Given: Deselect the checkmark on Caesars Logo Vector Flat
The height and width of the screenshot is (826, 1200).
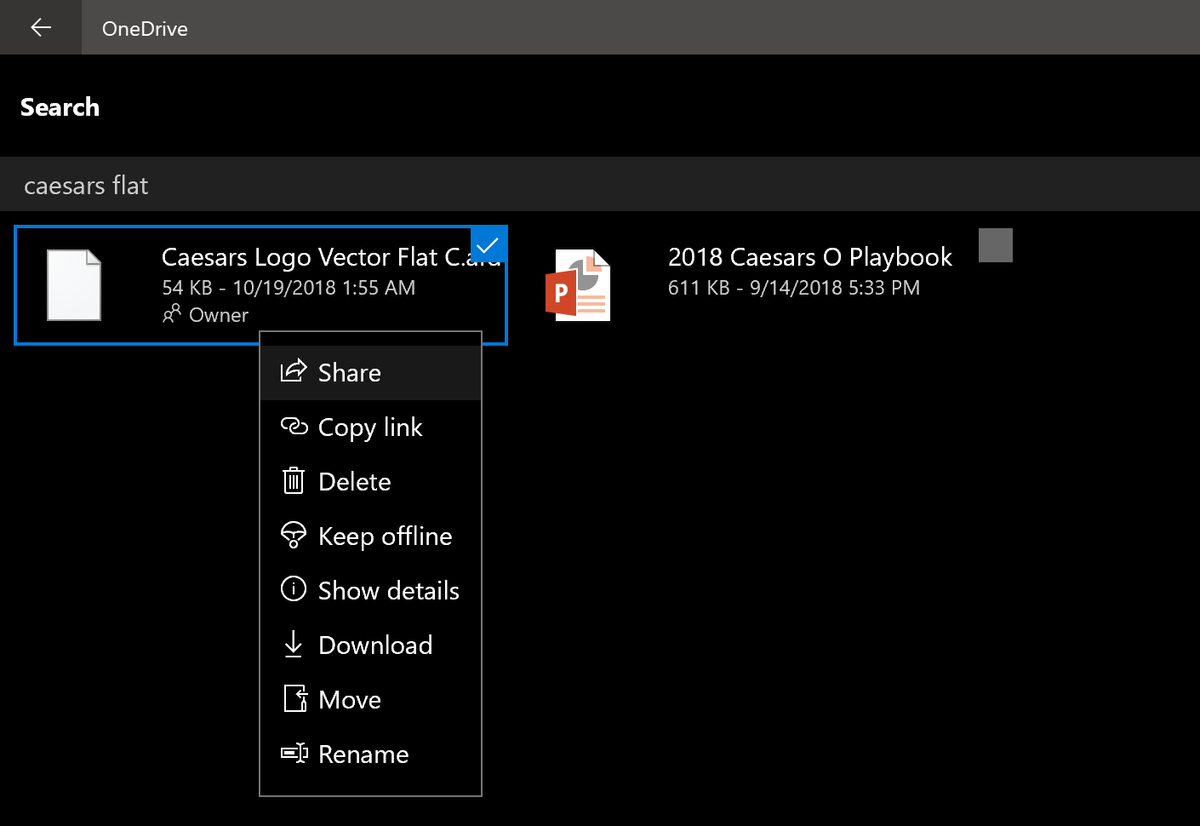Looking at the screenshot, I should coord(489,245).
